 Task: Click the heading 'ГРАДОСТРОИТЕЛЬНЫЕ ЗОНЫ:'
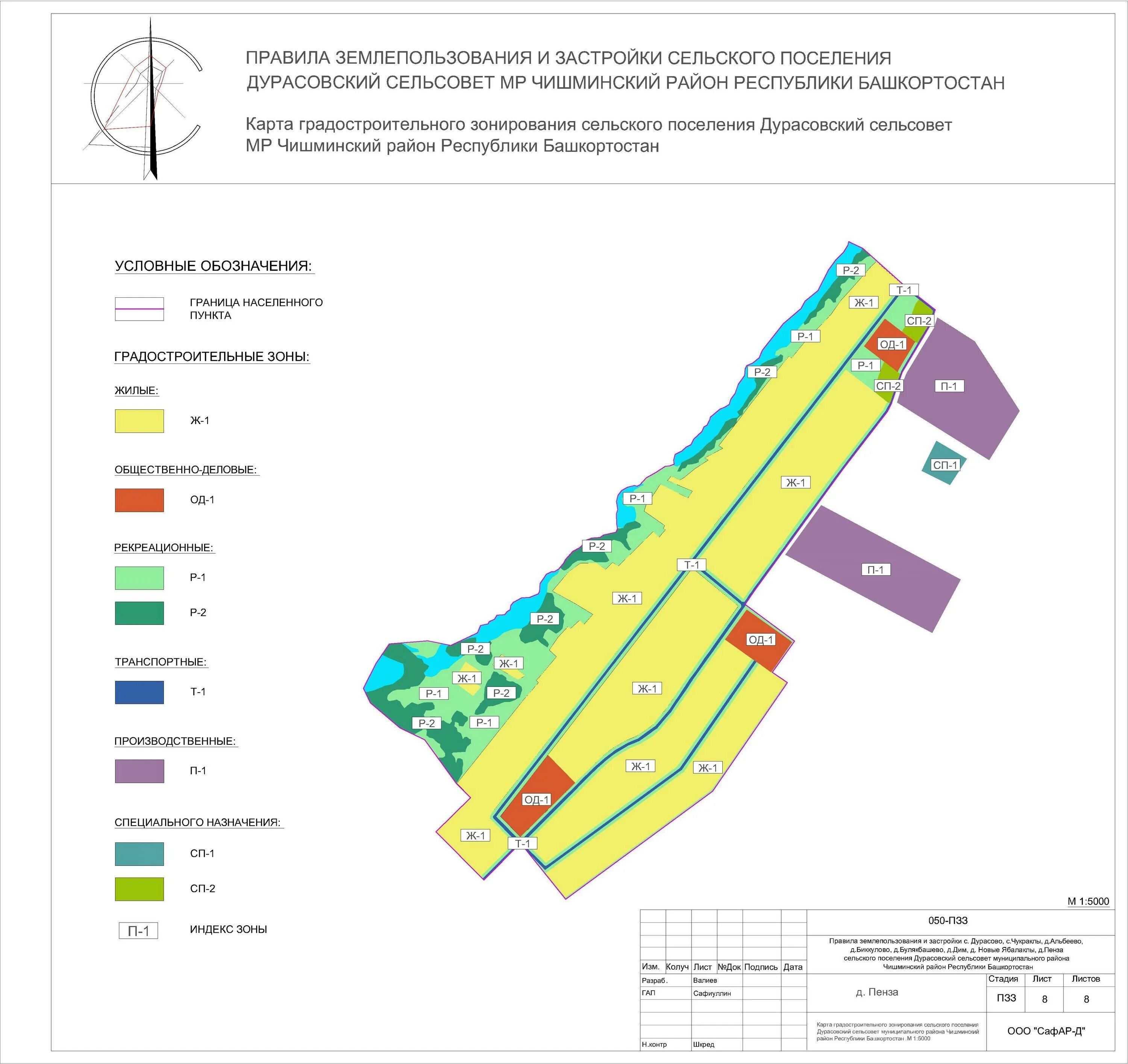(x=212, y=357)
